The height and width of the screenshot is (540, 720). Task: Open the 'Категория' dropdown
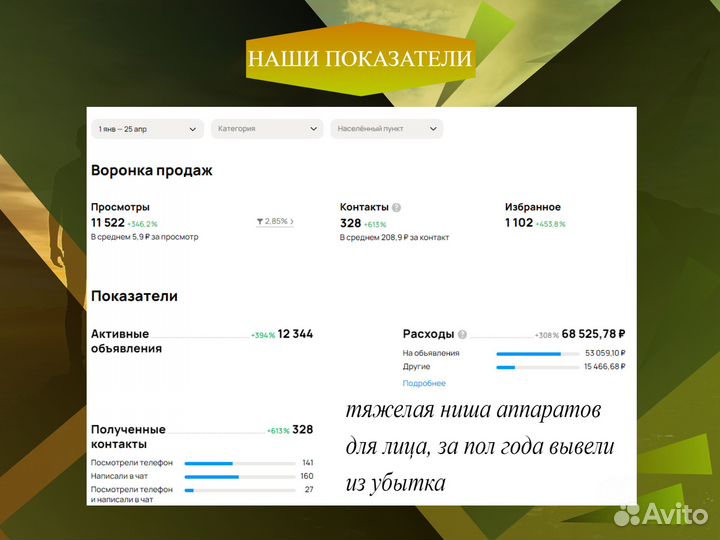point(267,129)
